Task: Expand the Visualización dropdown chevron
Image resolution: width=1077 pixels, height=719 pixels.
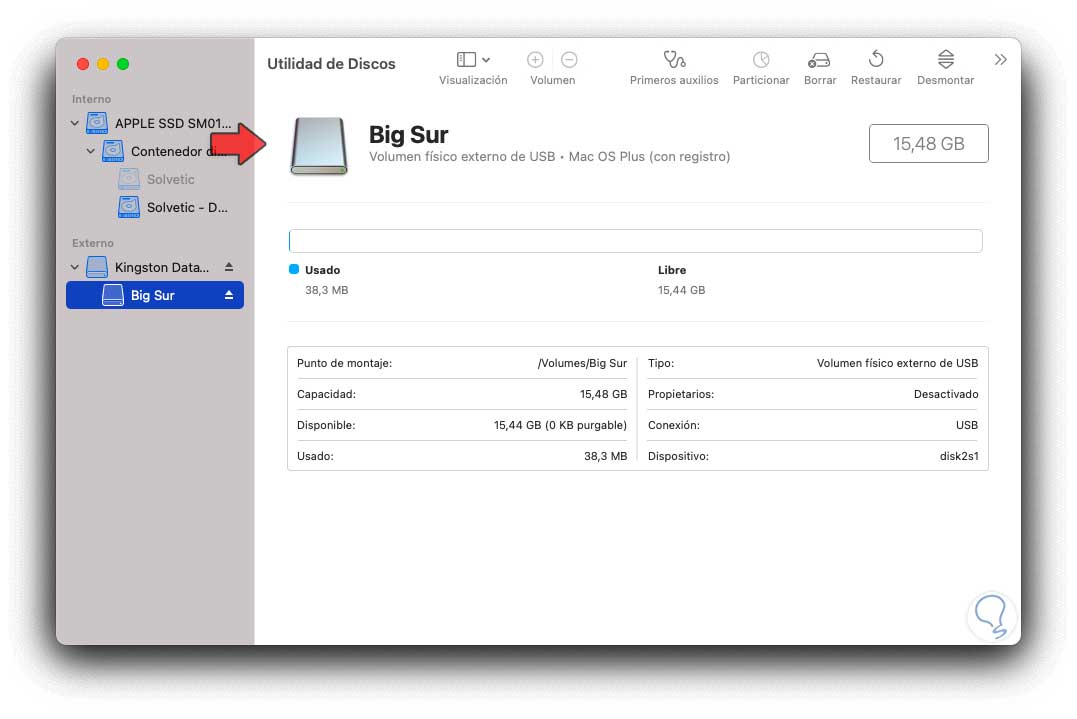Action: [486, 60]
